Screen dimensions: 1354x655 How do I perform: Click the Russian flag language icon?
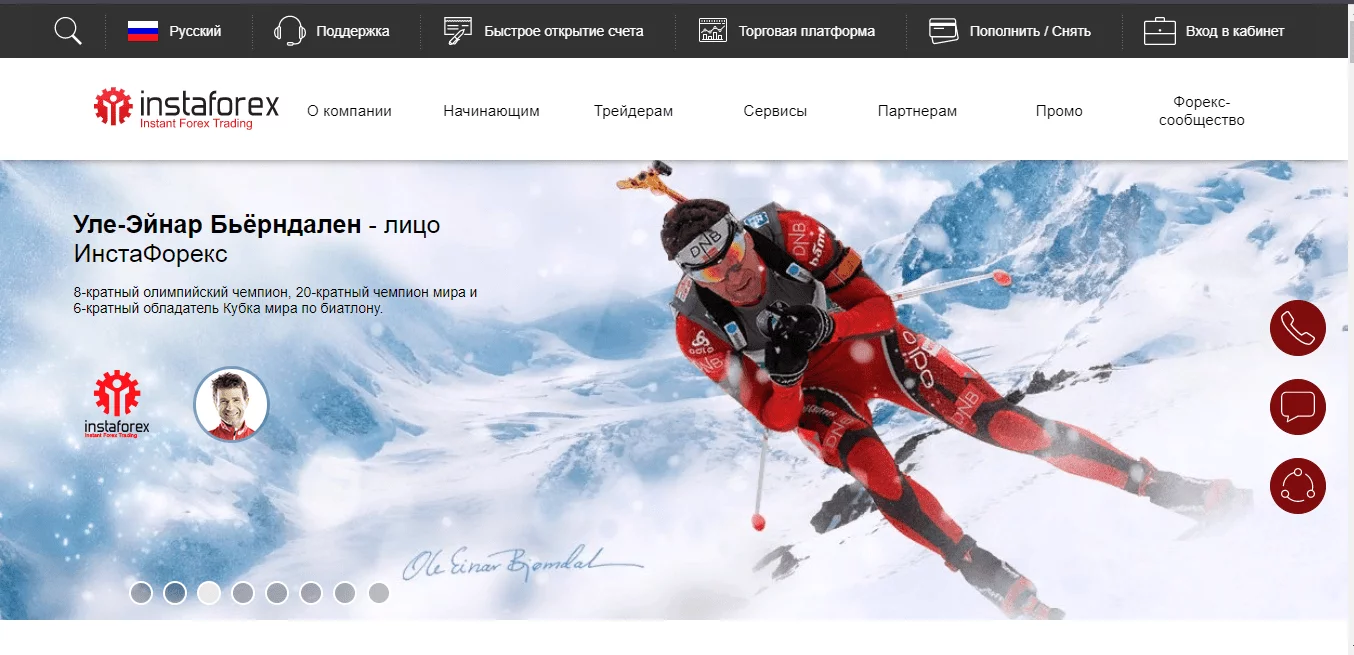(x=143, y=31)
